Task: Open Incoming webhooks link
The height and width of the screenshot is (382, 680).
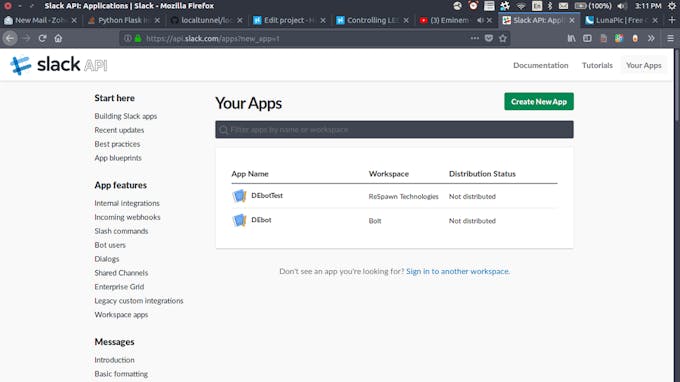Action: (x=128, y=217)
